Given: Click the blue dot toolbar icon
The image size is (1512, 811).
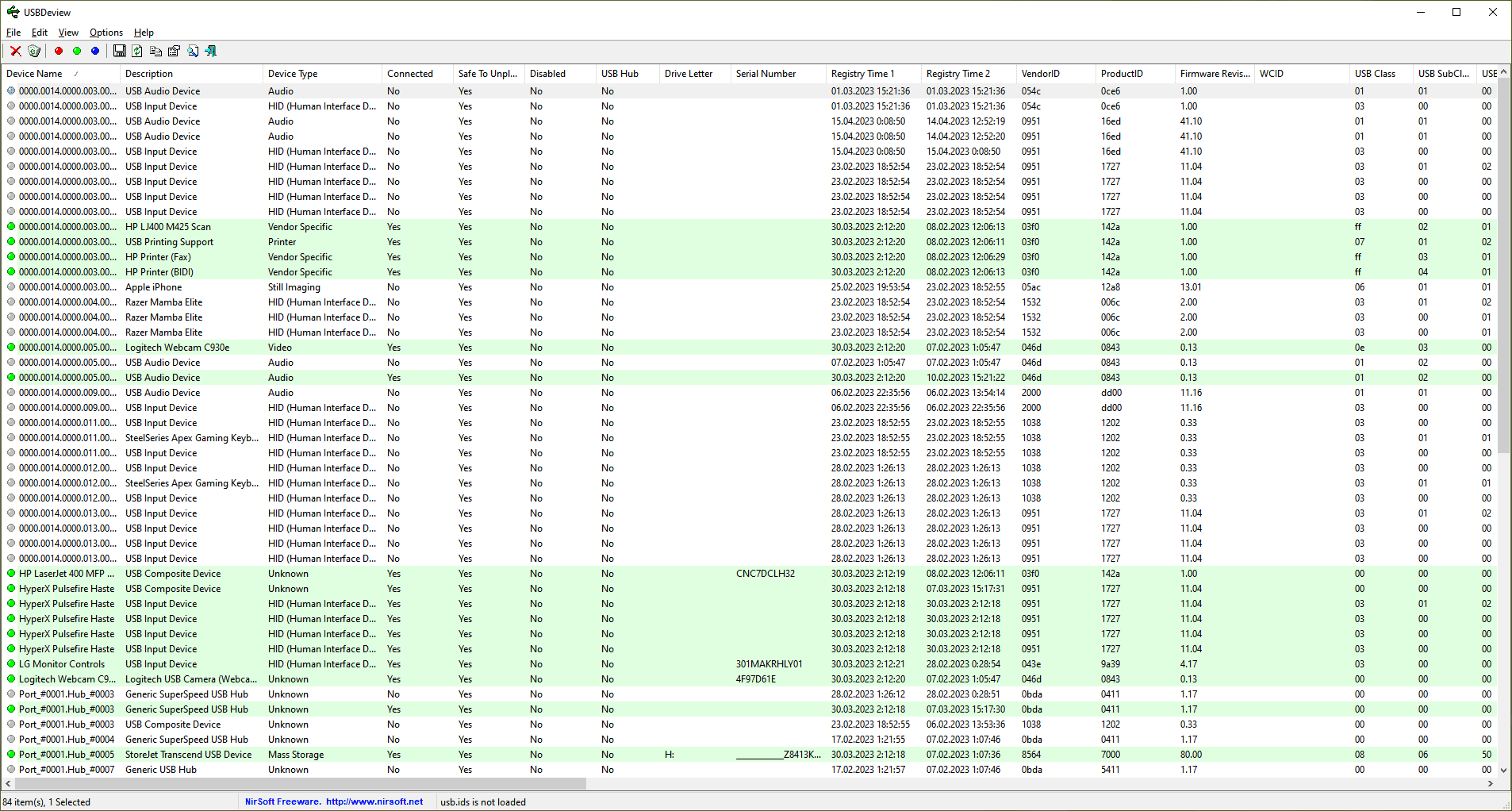Looking at the screenshot, I should point(95,51).
